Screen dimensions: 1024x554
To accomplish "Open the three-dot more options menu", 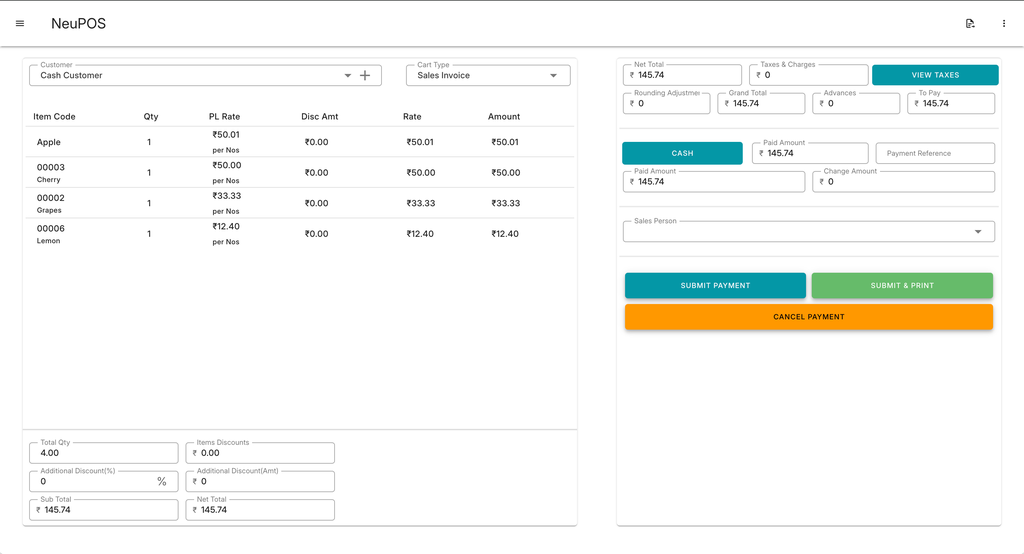I will click(x=1004, y=24).
